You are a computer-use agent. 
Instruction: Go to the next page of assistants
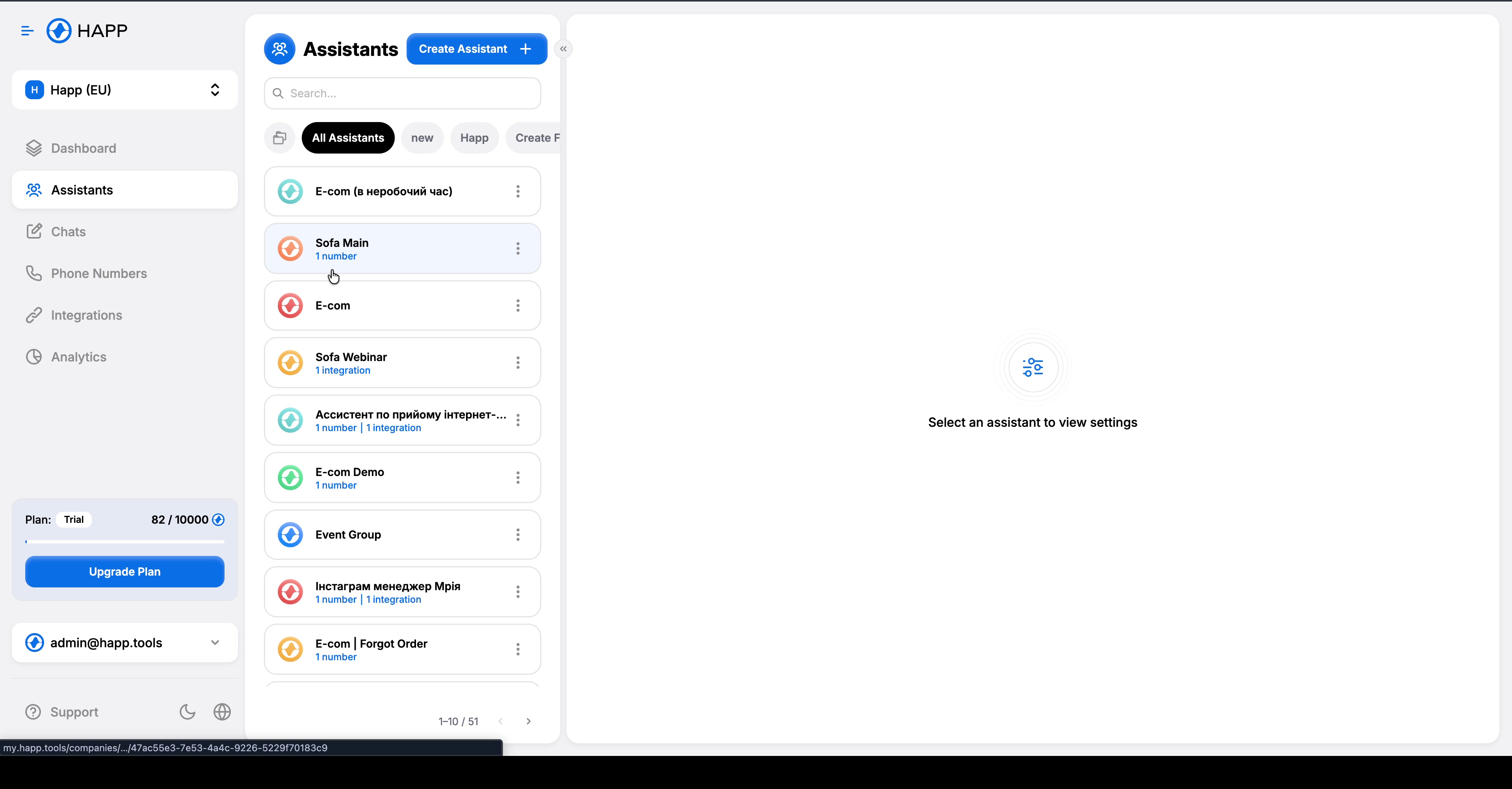528,721
